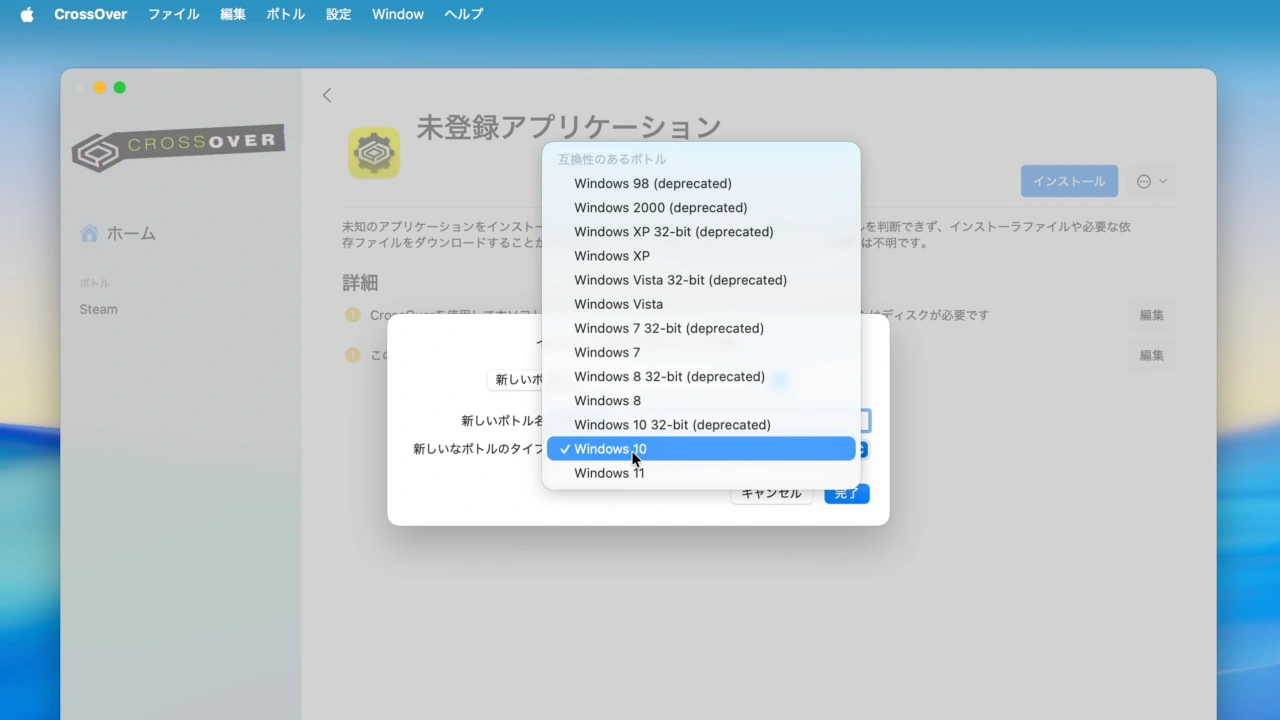Open the Window menu
The image size is (1280, 720).
398,14
